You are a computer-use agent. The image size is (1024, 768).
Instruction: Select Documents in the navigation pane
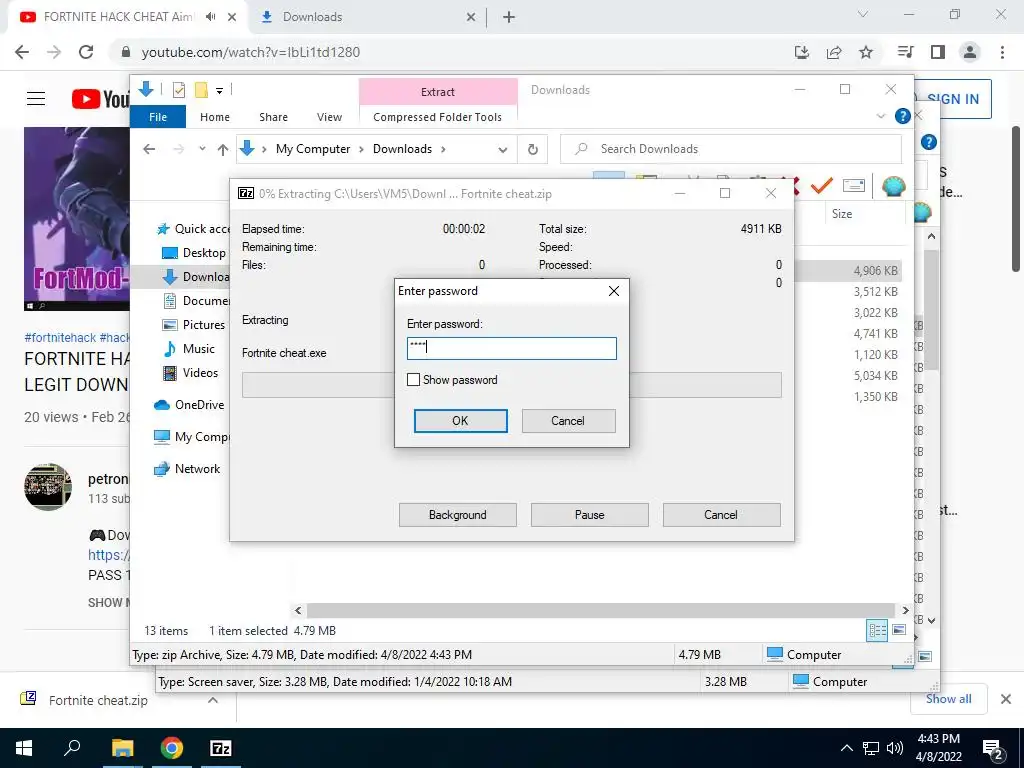point(196,300)
